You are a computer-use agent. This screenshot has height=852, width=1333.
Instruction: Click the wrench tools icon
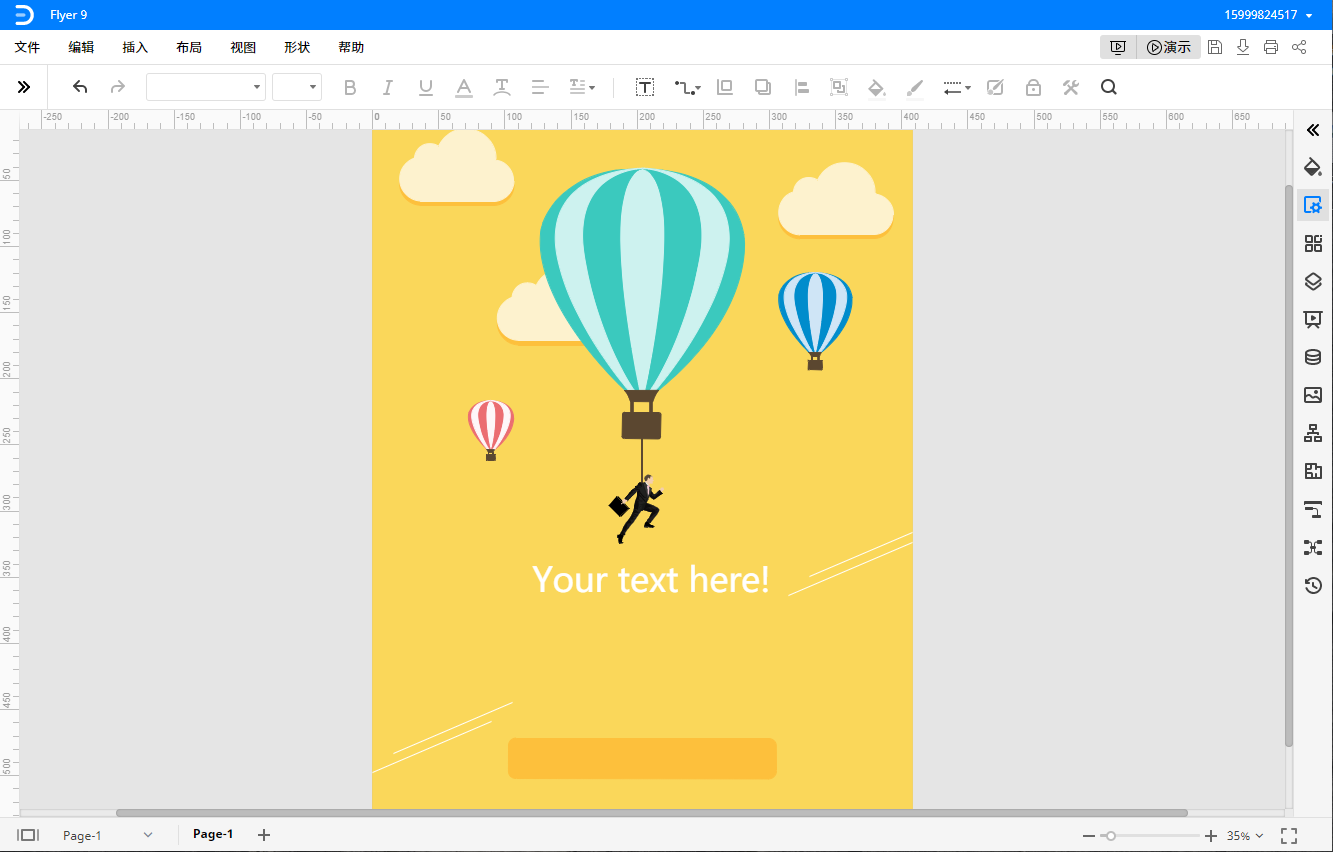tap(1071, 88)
